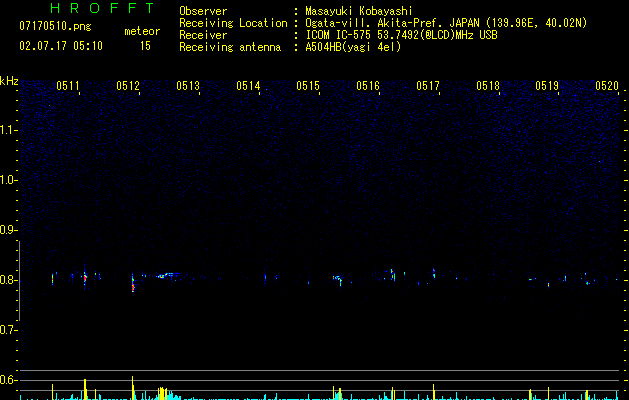Click the 0514 time marker
This screenshot has width=629, height=400.
[x=248, y=86]
